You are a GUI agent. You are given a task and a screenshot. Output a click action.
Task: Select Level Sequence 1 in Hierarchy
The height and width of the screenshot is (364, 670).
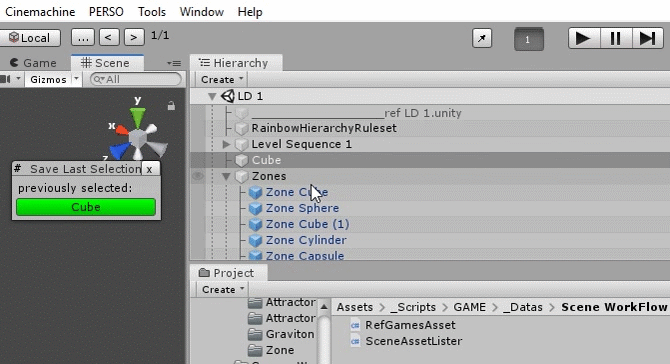pos(301,144)
